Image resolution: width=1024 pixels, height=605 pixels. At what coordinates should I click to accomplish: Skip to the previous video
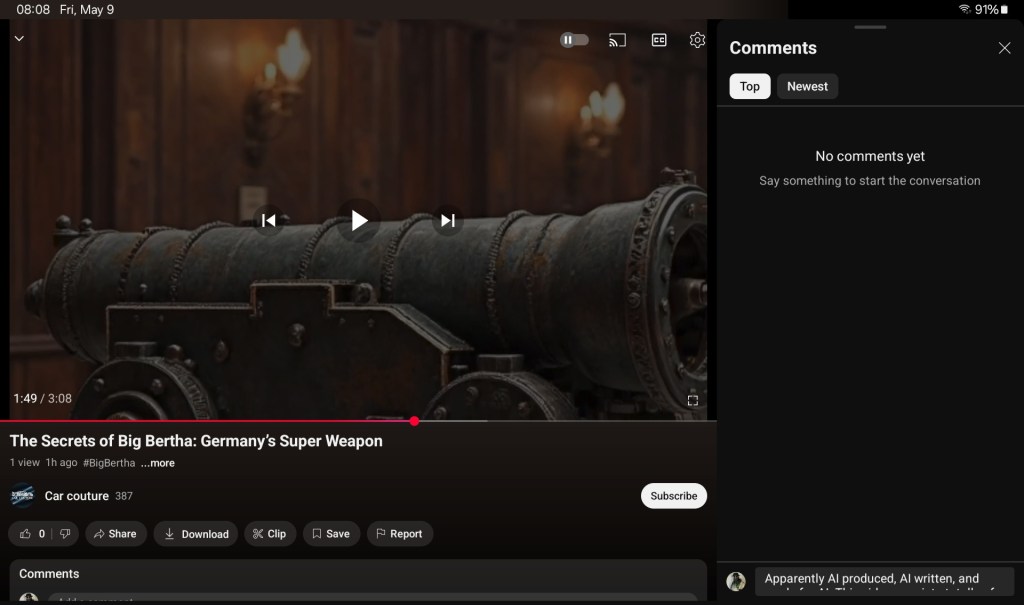tap(268, 220)
